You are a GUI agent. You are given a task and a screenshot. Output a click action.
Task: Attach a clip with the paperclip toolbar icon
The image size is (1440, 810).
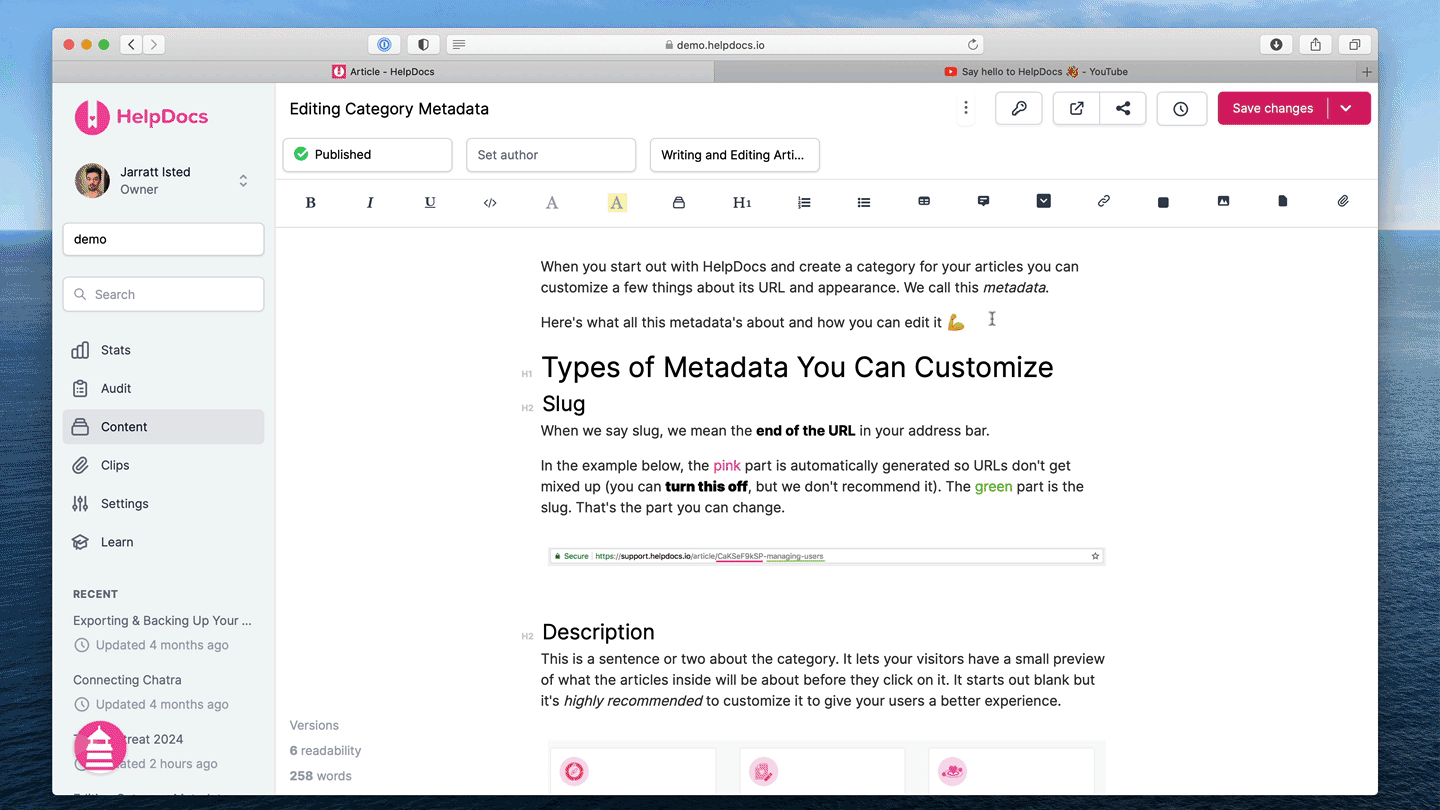(x=1343, y=201)
